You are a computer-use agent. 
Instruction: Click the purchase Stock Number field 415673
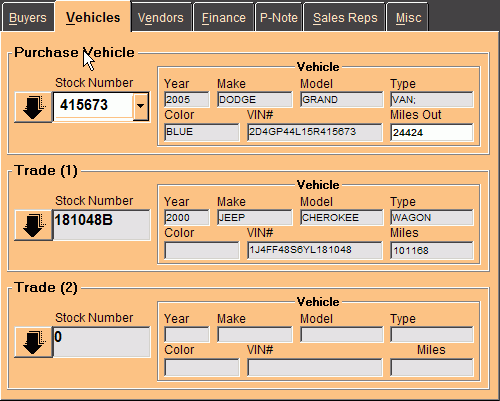[x=93, y=107]
